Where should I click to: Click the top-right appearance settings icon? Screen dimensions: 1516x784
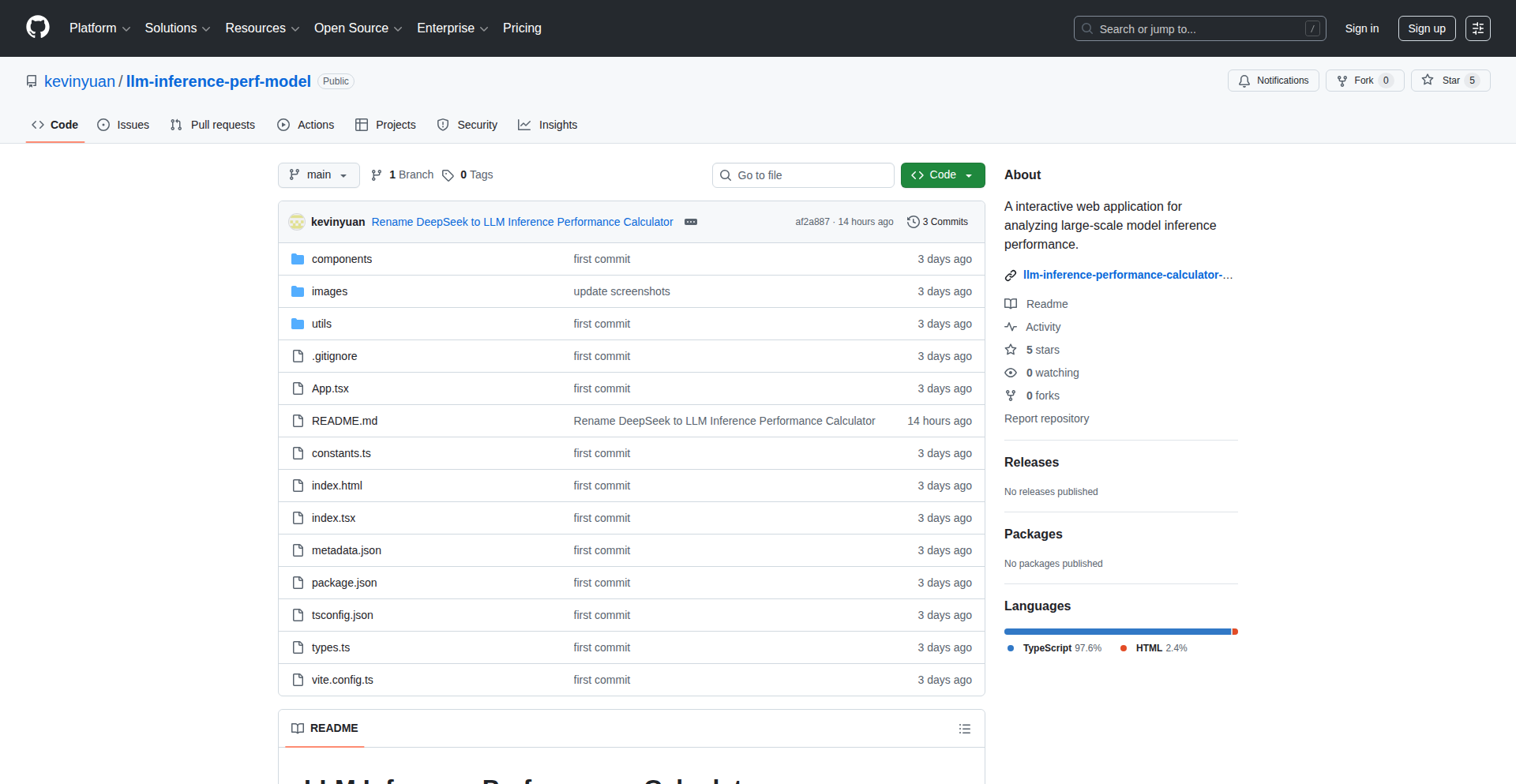[x=1477, y=28]
